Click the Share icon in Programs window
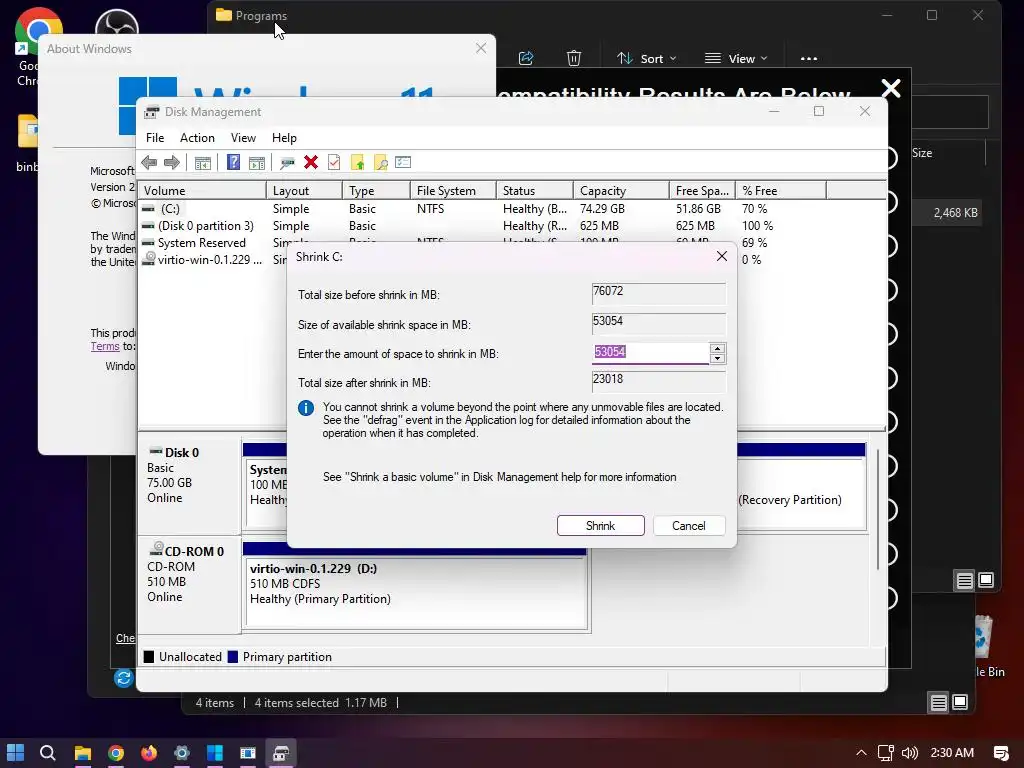The height and width of the screenshot is (768, 1024). click(526, 58)
